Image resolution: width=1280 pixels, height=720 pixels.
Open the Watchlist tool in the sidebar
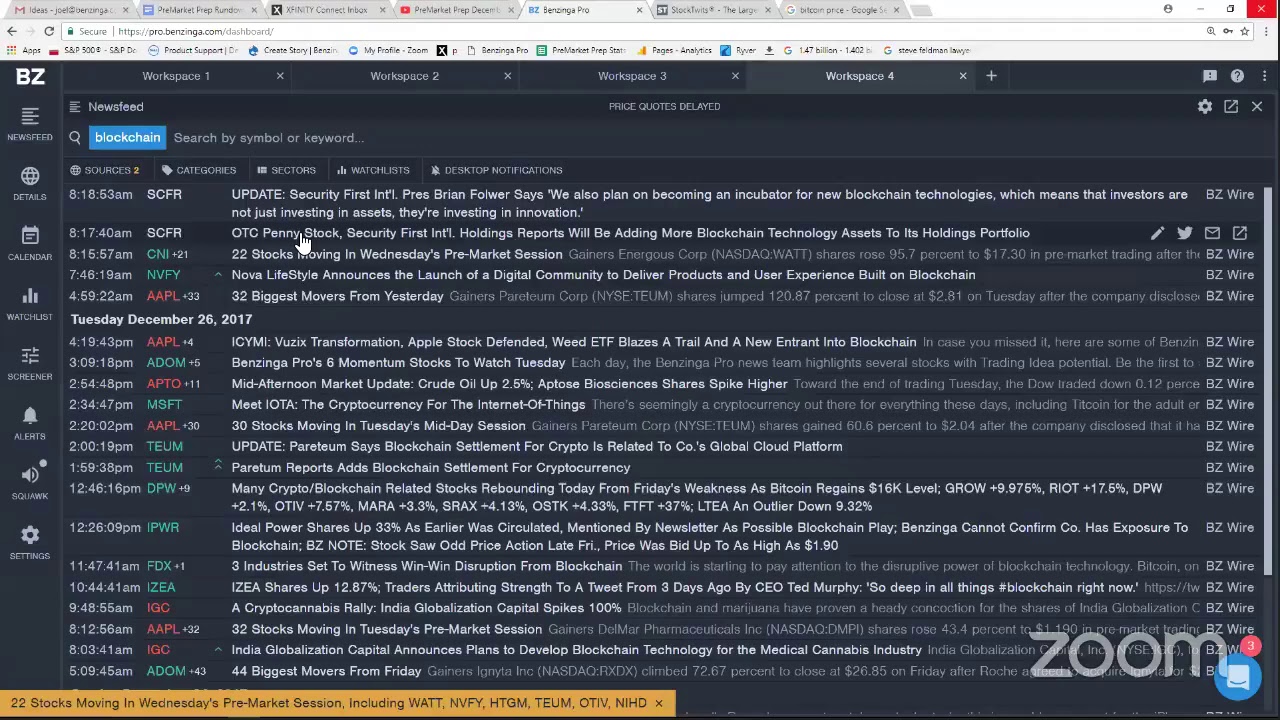[x=30, y=304]
